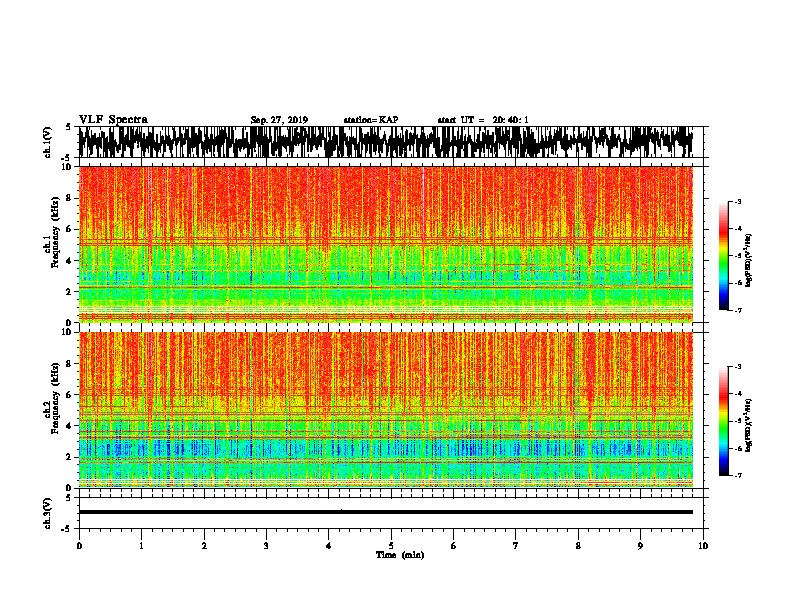
Task: Select the date text "Sep. 27, 2019"
Action: pyautogui.click(x=279, y=120)
